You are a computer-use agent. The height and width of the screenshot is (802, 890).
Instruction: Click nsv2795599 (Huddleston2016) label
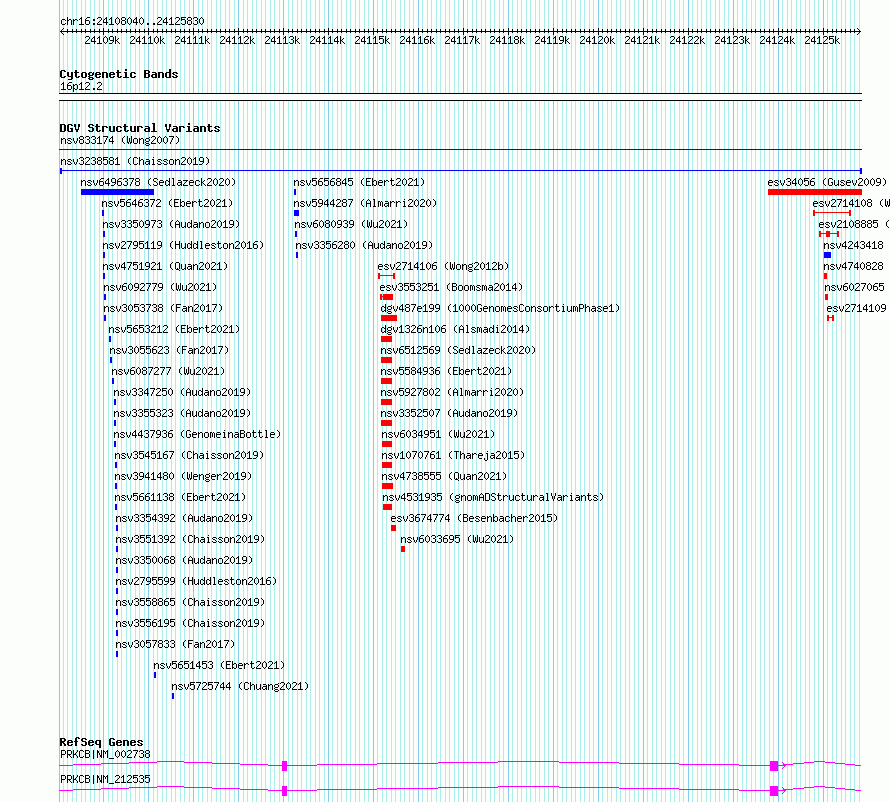tap(196, 581)
